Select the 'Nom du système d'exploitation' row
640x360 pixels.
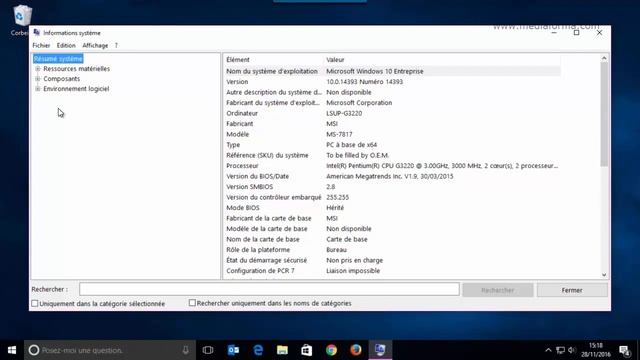pos(392,71)
